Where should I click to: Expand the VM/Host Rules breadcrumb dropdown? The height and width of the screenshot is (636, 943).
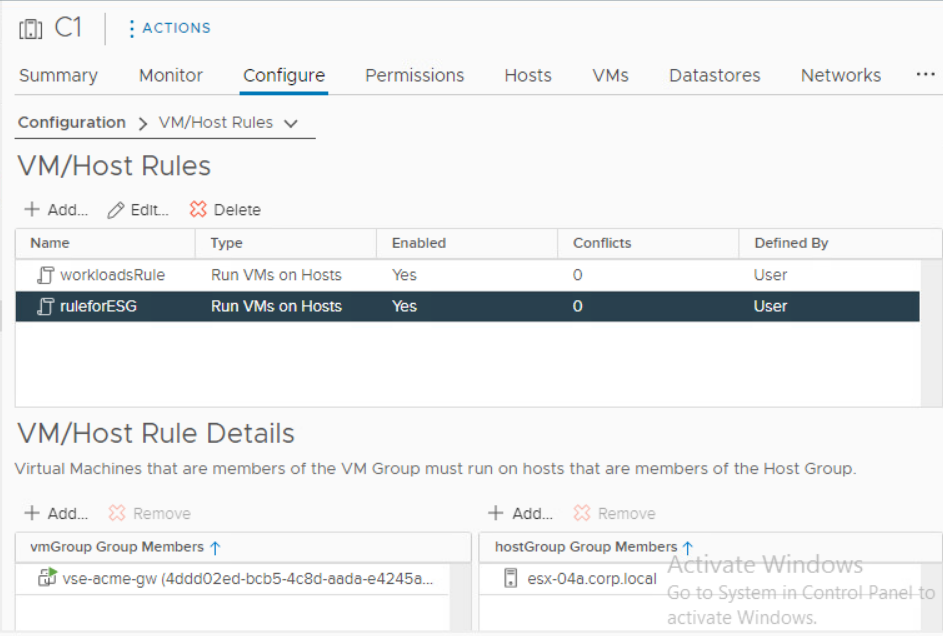click(291, 123)
